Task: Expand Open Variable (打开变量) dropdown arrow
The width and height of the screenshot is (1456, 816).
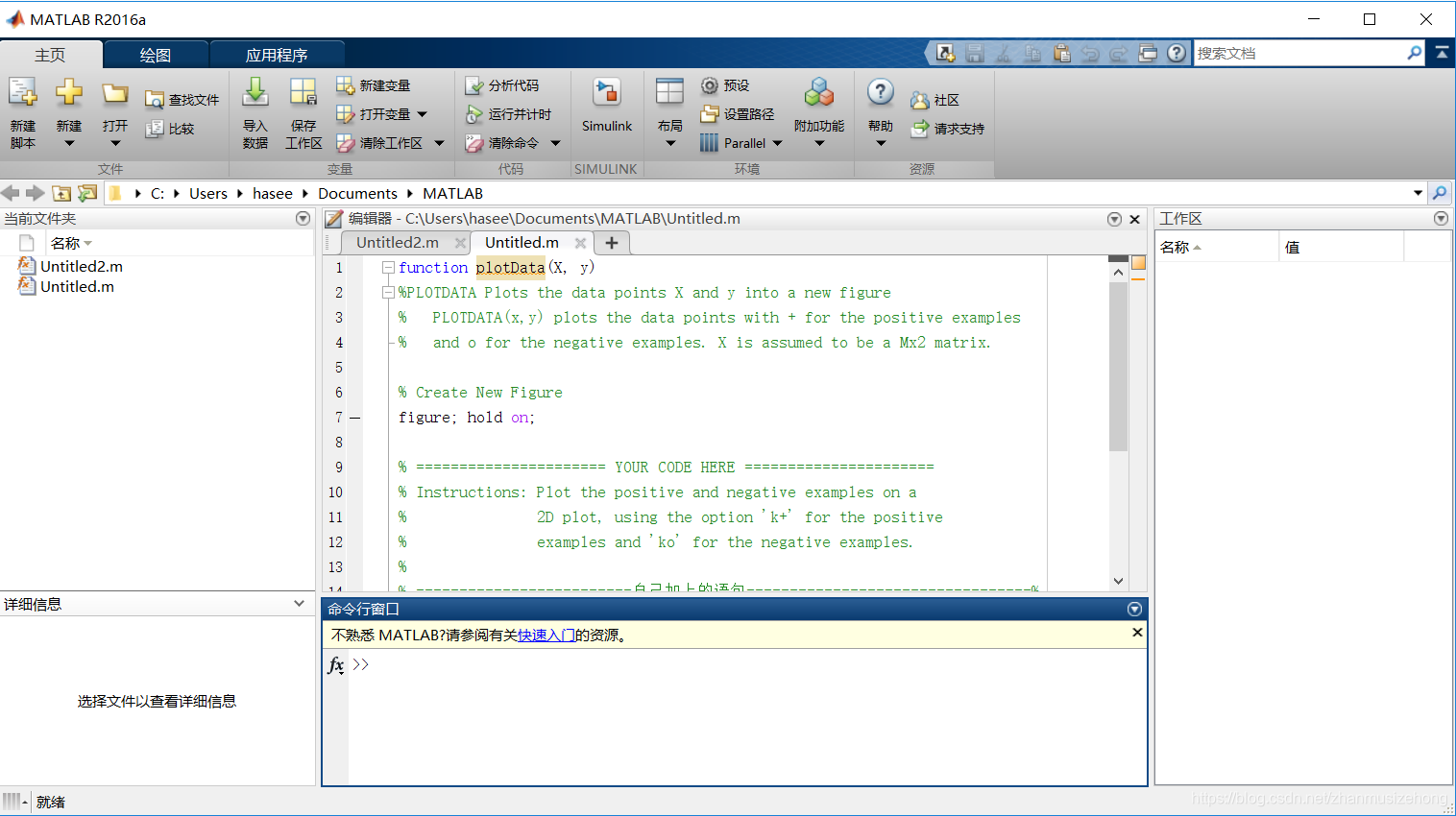Action: tap(422, 114)
